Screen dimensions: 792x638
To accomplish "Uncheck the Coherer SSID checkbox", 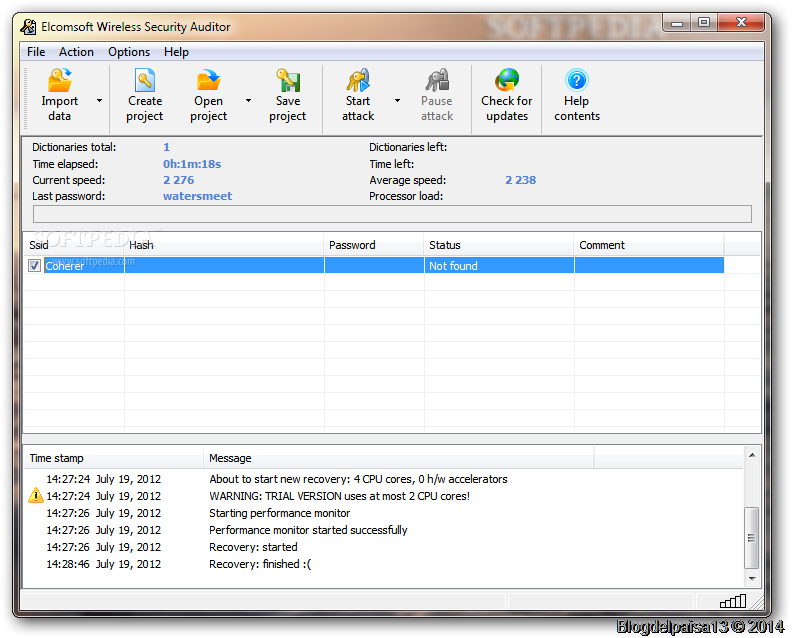I will click(x=34, y=265).
